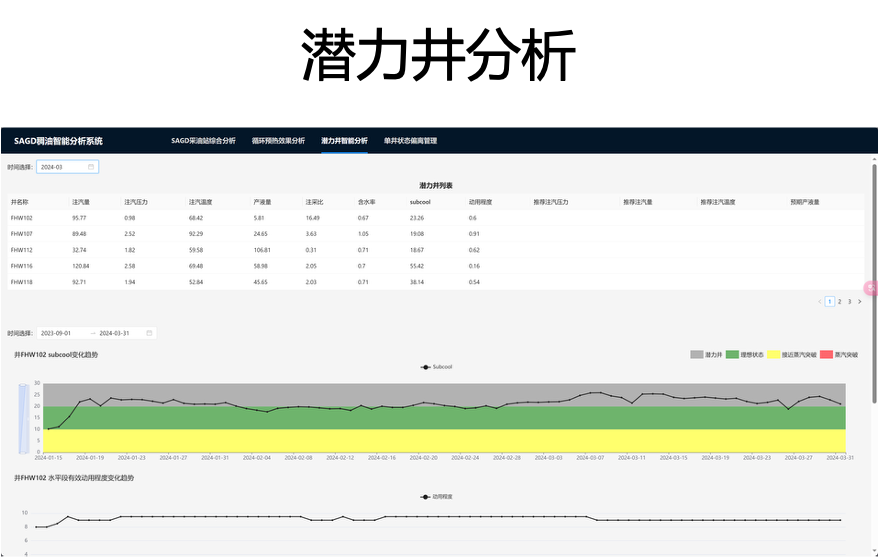
Task: Open end date 2024-03-31 picker
Action: pos(118,333)
